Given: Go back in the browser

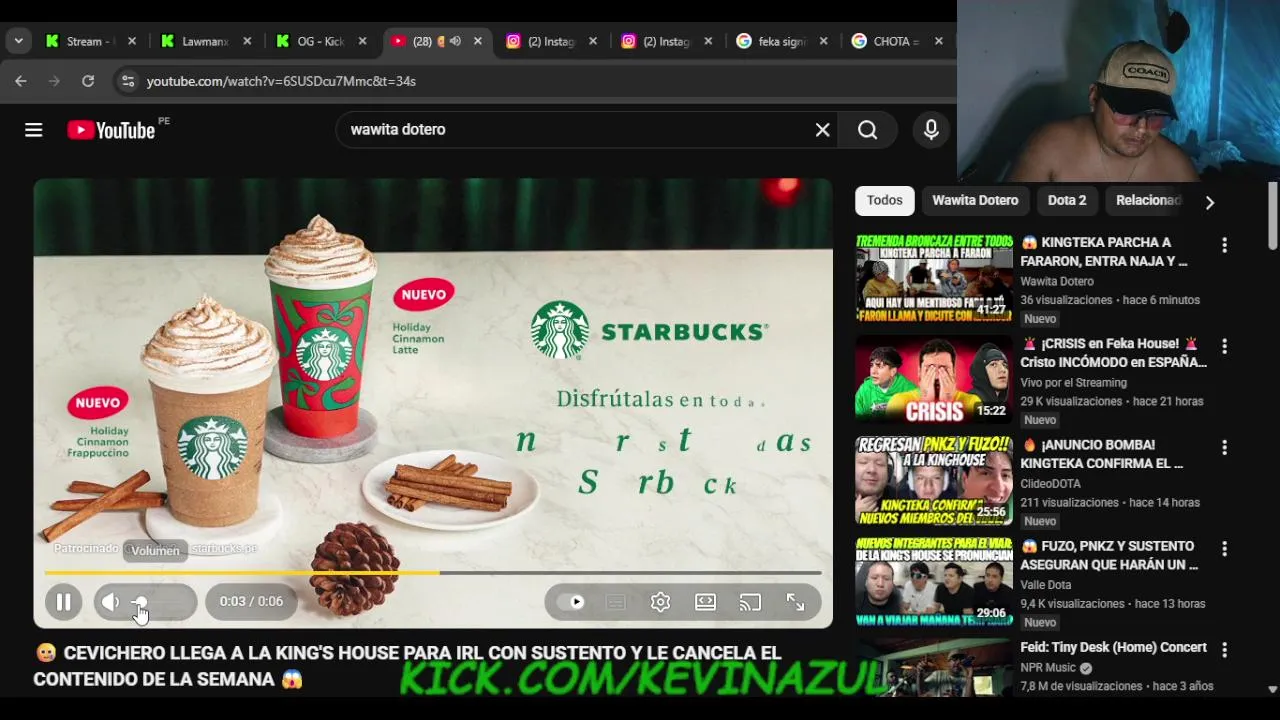Looking at the screenshot, I should click(21, 81).
